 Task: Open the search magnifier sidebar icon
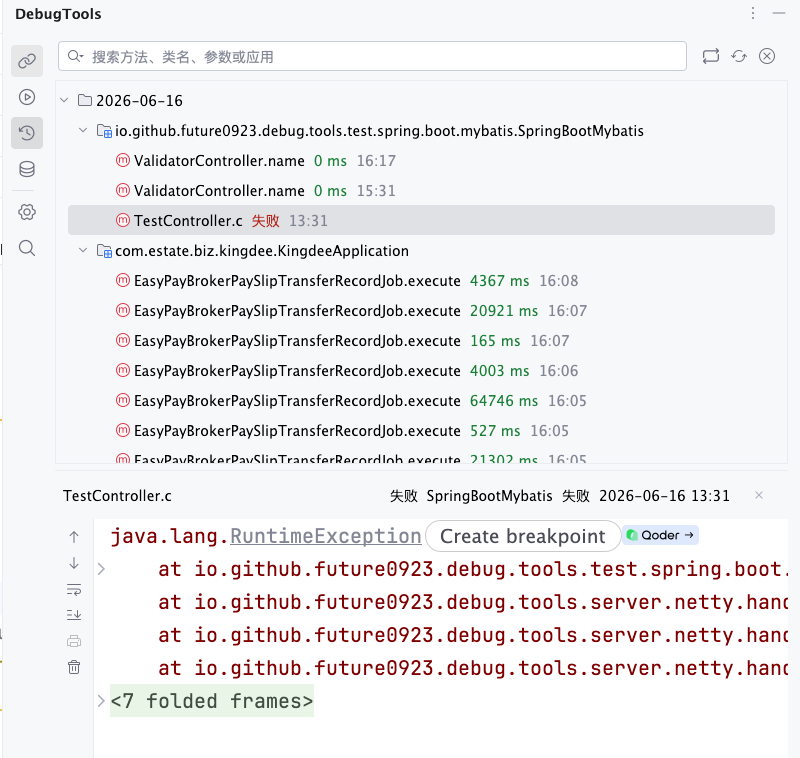tap(27, 248)
